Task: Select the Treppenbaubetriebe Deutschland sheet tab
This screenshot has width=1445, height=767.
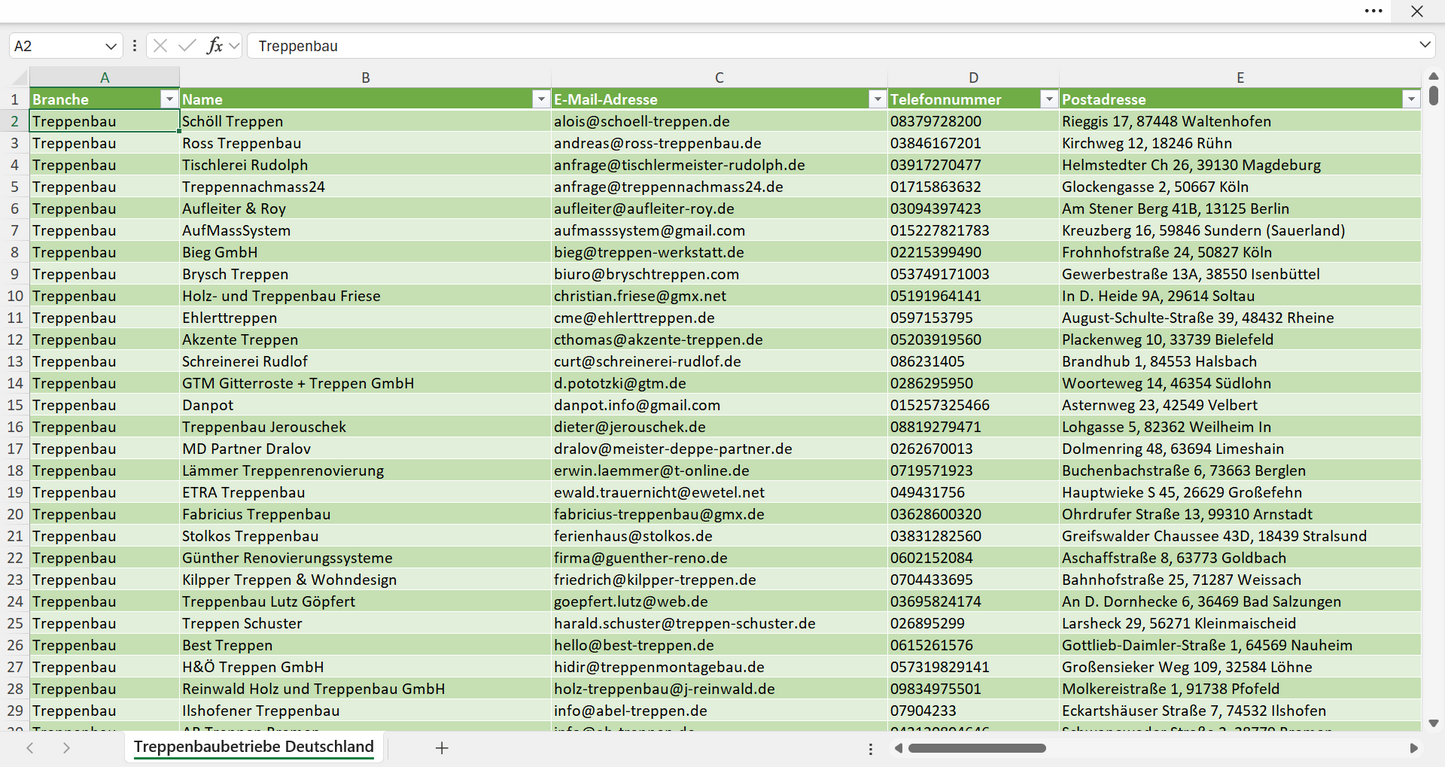Action: coord(254,747)
